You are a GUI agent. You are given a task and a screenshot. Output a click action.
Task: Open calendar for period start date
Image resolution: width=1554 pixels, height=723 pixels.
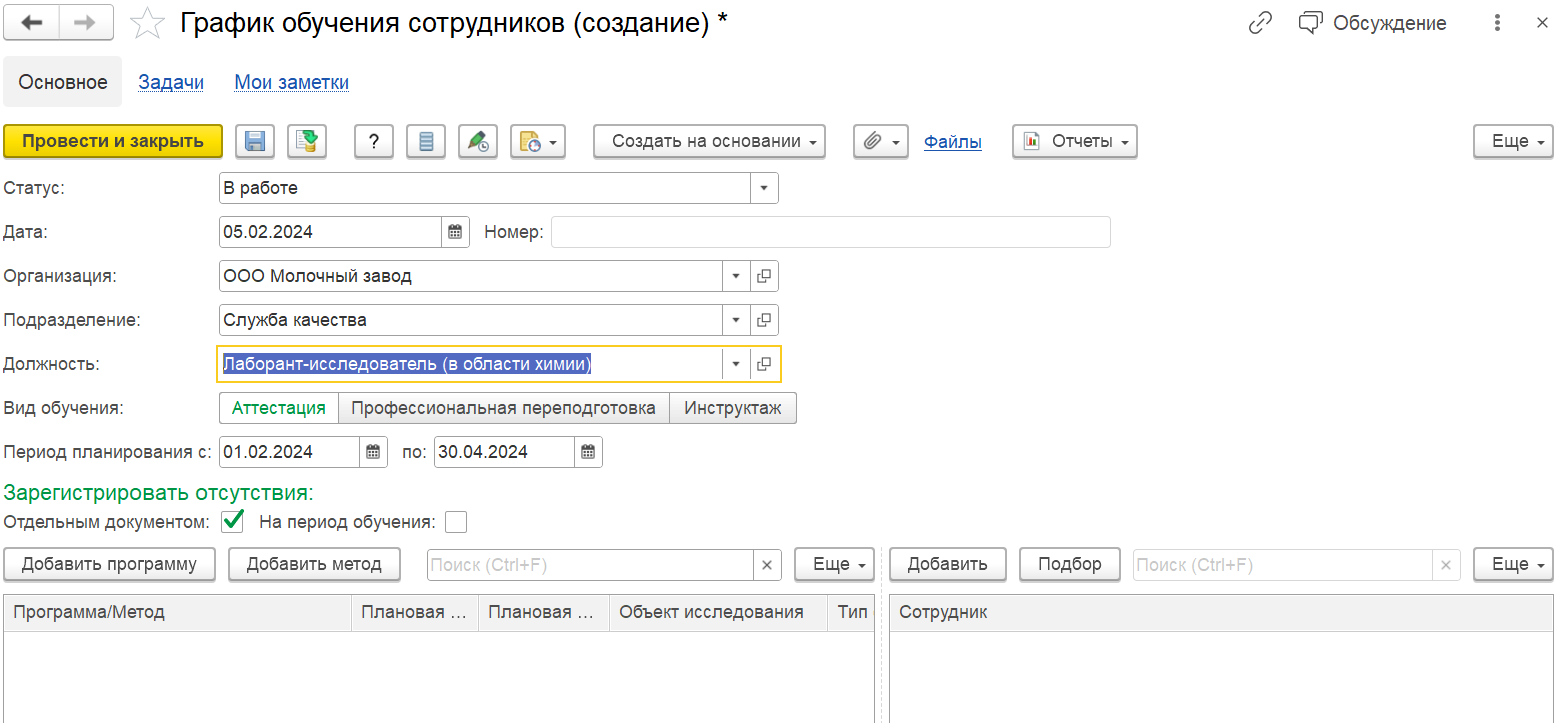tap(373, 452)
